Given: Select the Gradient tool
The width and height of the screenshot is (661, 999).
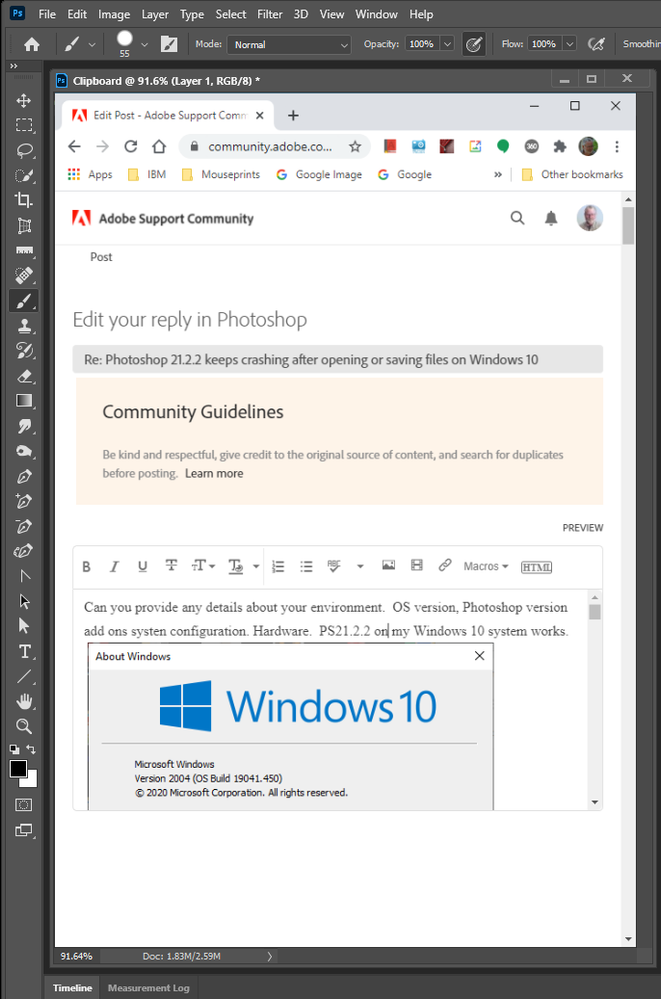Looking at the screenshot, I should click(24, 401).
